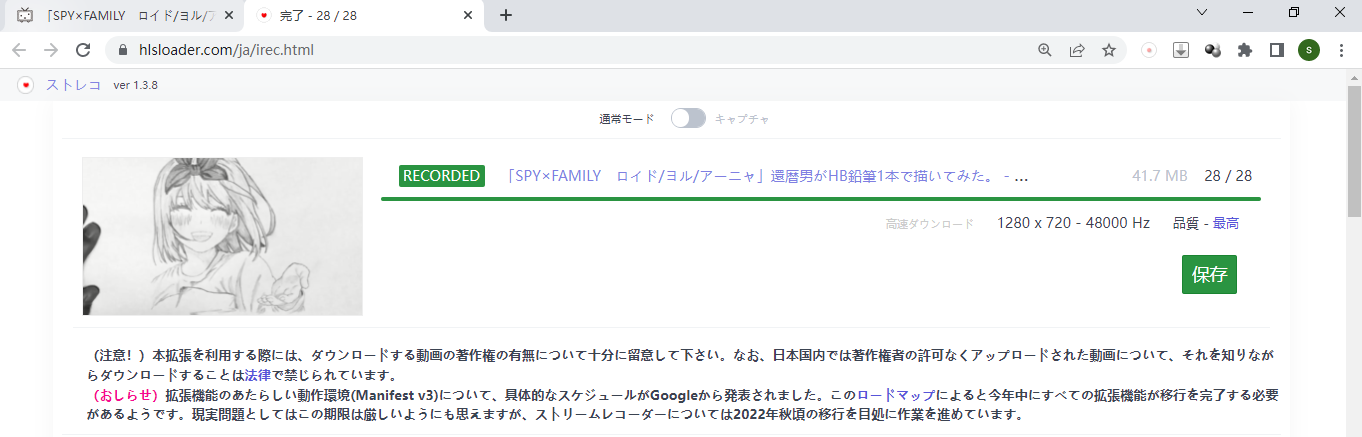Viewport: 1362px width, 437px height.
Task: Open the tab search dropdown chevron
Action: tap(1202, 12)
